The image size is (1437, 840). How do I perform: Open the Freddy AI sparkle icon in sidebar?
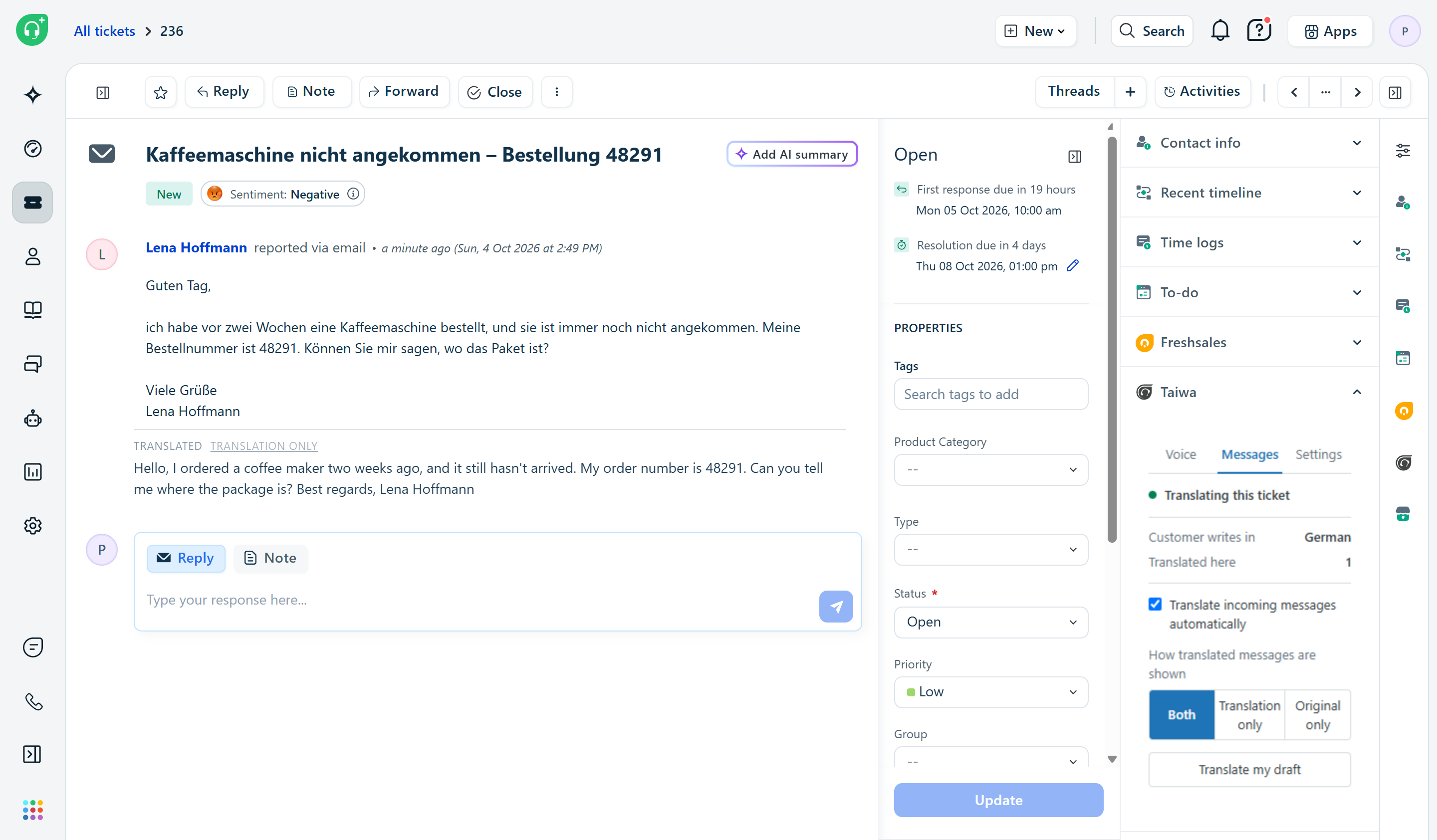[x=32, y=95]
